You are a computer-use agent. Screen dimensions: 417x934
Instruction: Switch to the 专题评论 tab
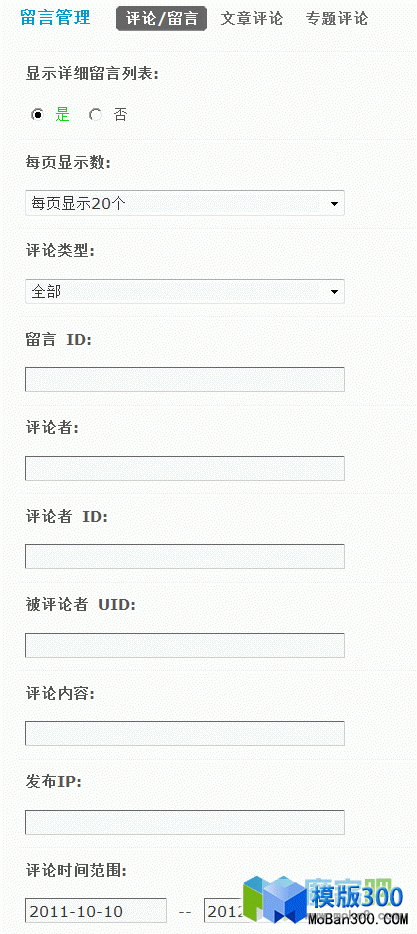(337, 18)
